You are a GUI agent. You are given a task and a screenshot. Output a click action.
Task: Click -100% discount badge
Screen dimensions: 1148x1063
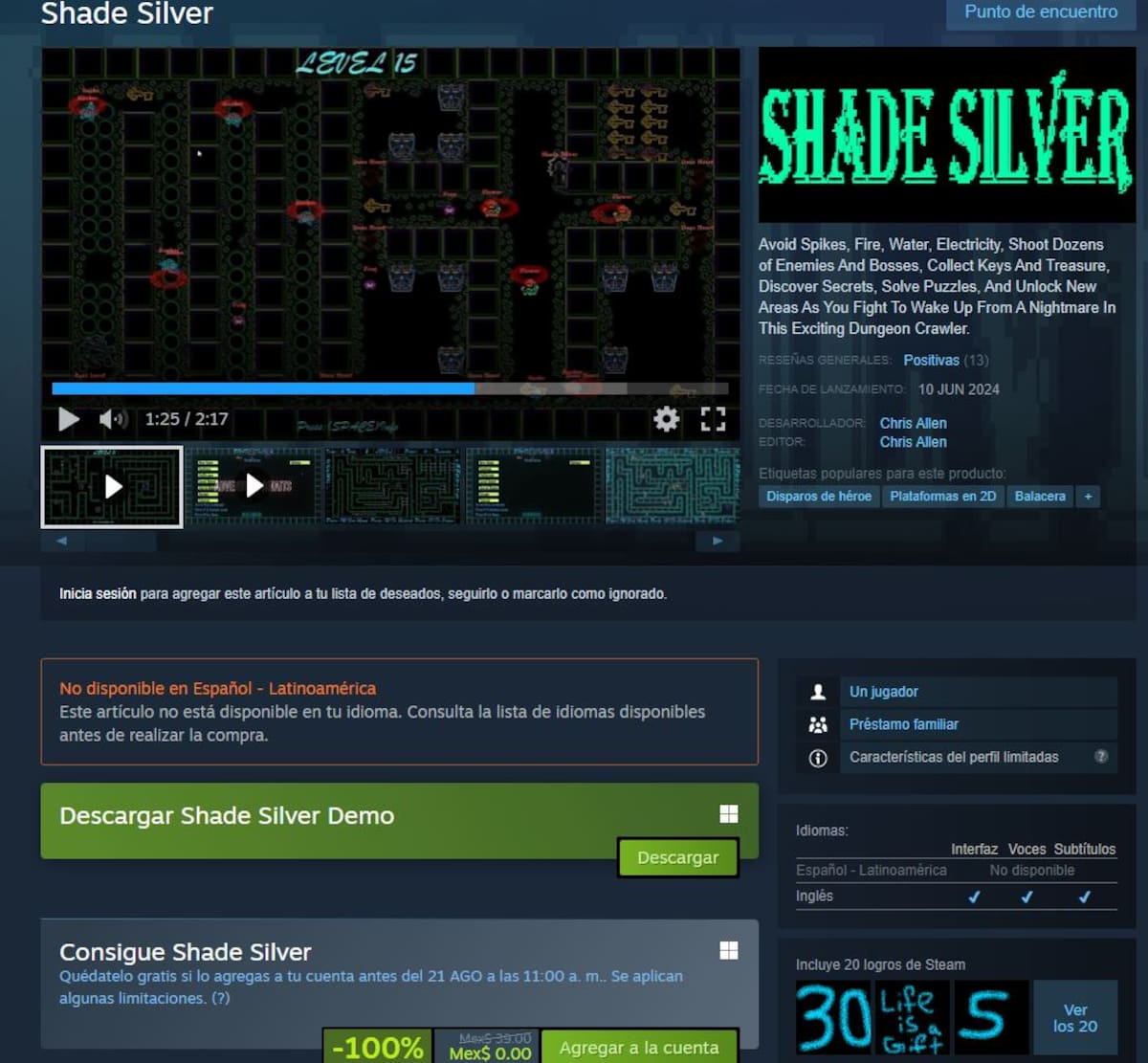[378, 1048]
